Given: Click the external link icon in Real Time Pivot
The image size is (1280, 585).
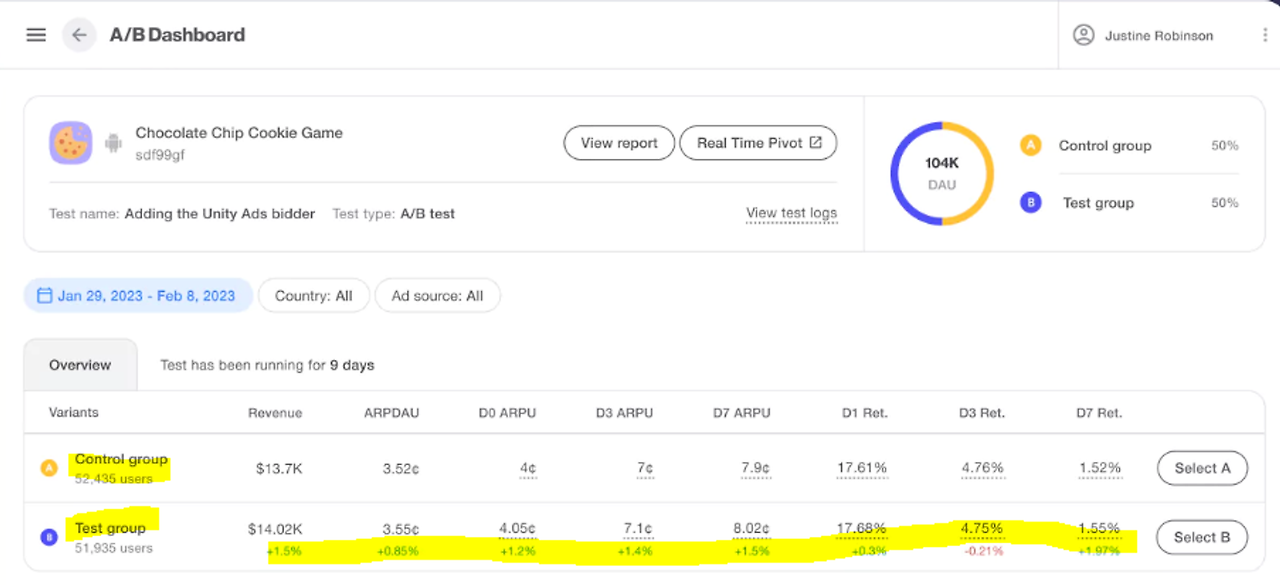Looking at the screenshot, I should pyautogui.click(x=815, y=142).
